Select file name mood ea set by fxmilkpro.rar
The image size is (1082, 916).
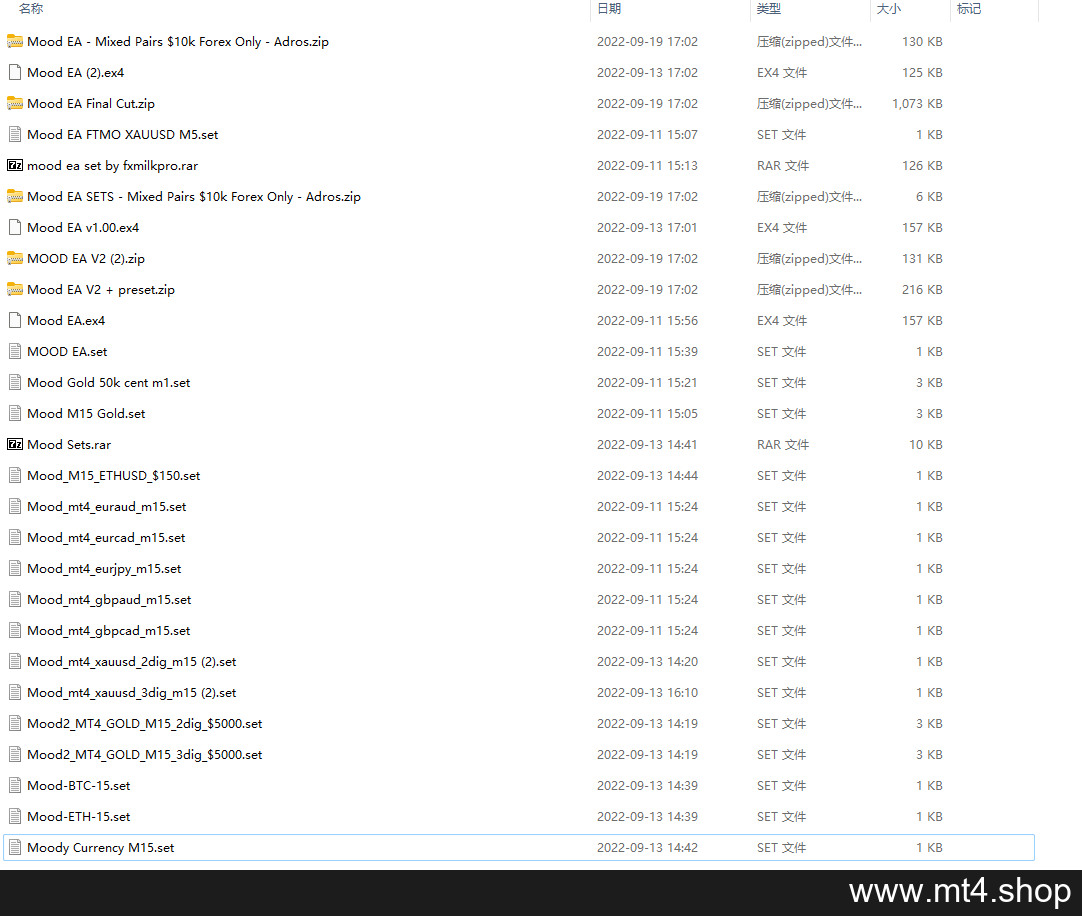pos(112,166)
